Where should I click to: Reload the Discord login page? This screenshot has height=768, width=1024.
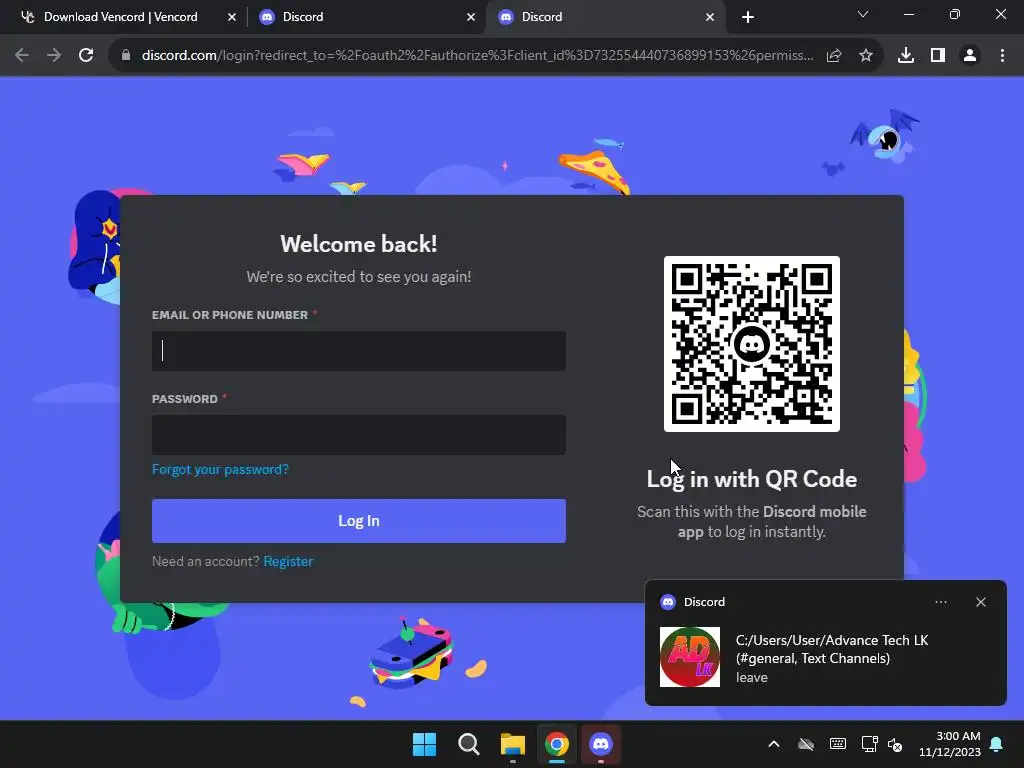[x=86, y=56]
